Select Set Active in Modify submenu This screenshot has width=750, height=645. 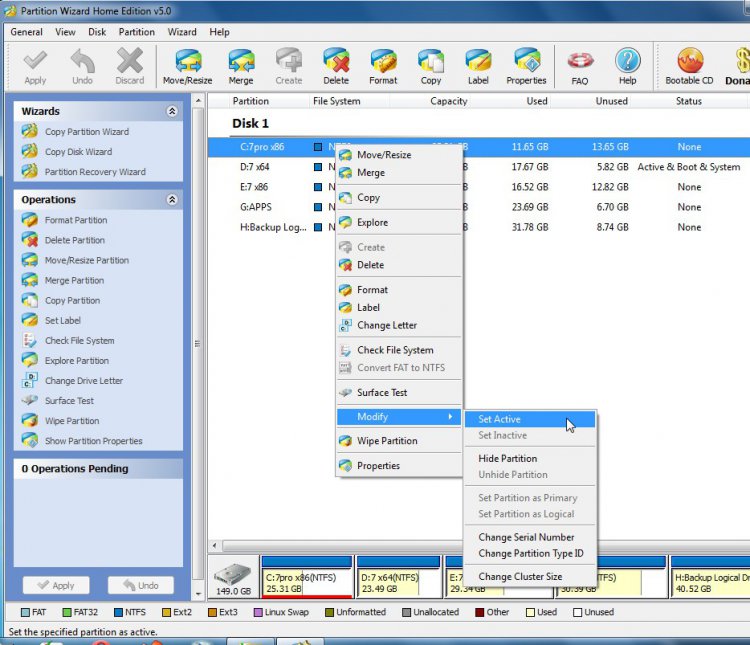(529, 419)
